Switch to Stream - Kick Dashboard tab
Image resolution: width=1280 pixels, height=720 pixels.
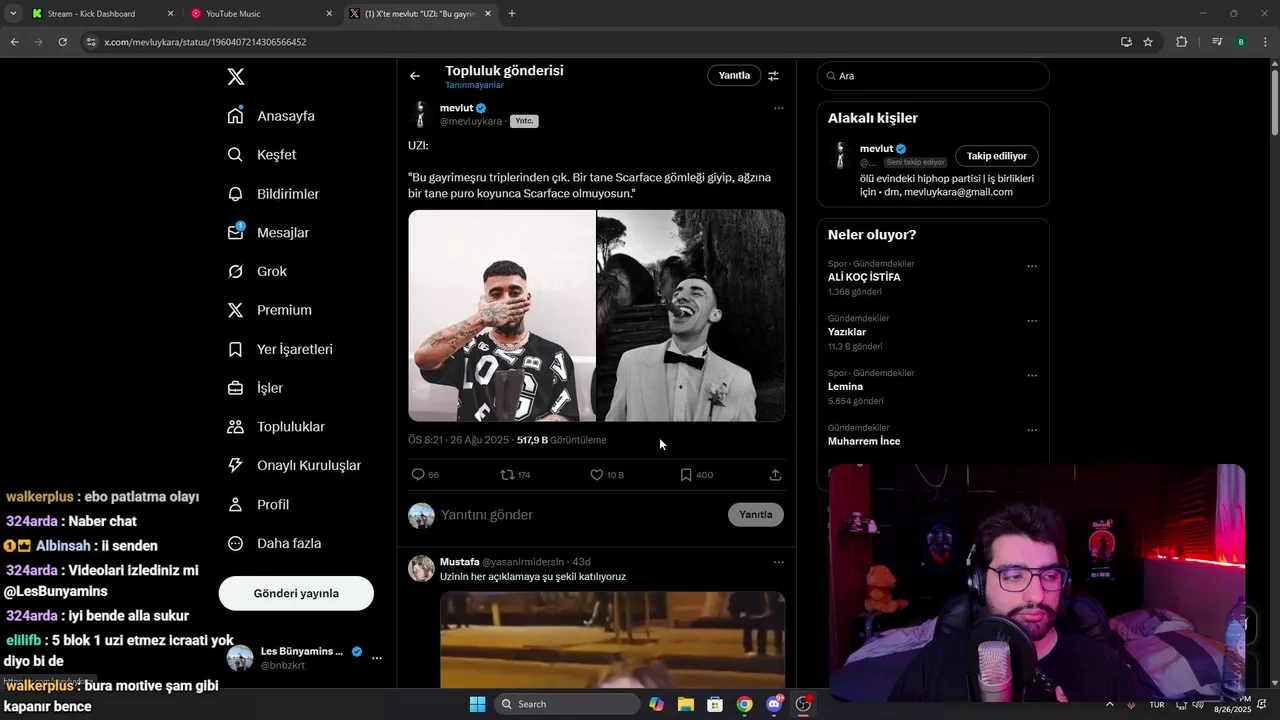point(103,14)
